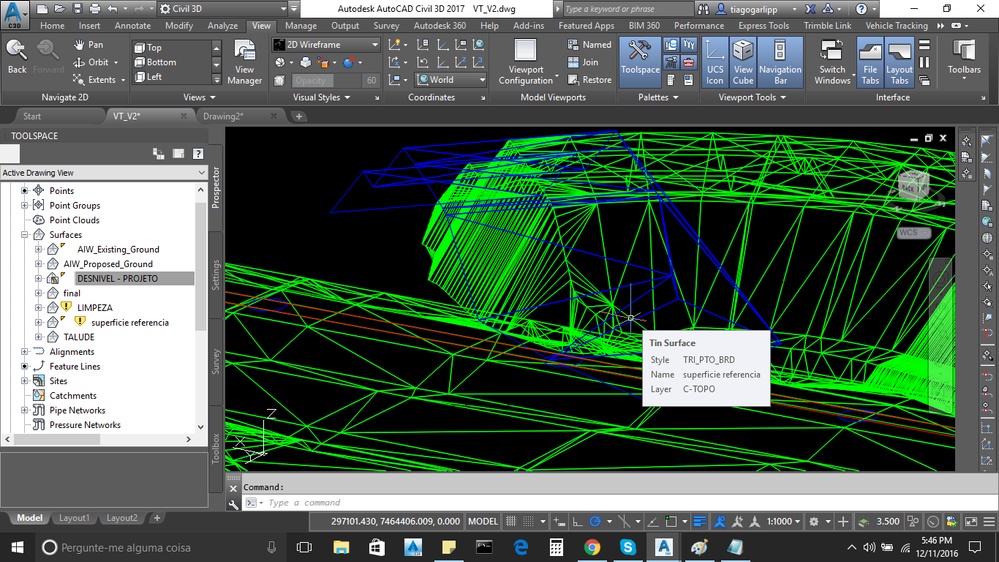Toggle grid display in status bar
999x562 pixels.
pos(511,521)
